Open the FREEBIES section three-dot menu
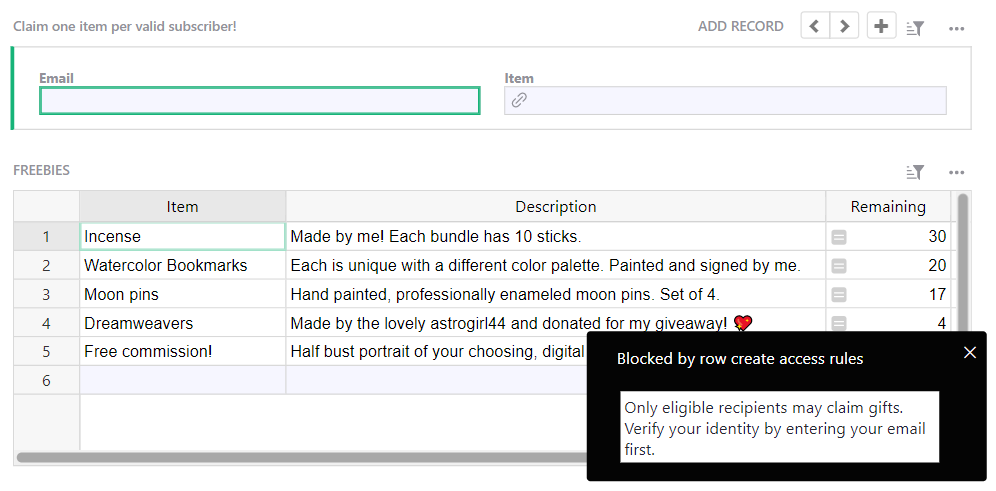 [x=956, y=172]
